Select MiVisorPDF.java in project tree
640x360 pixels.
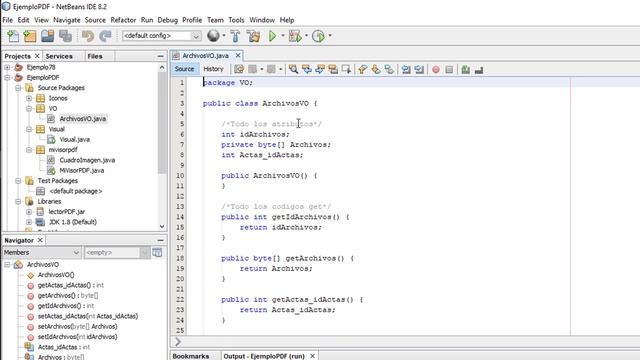coord(82,170)
